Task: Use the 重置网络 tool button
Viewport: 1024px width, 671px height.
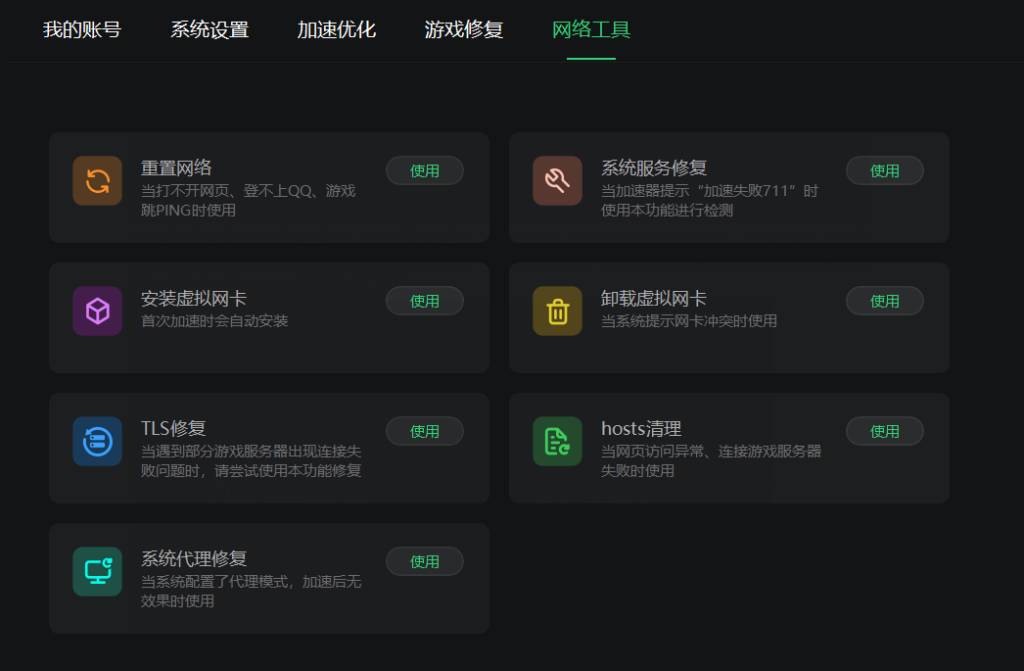Action: click(424, 171)
